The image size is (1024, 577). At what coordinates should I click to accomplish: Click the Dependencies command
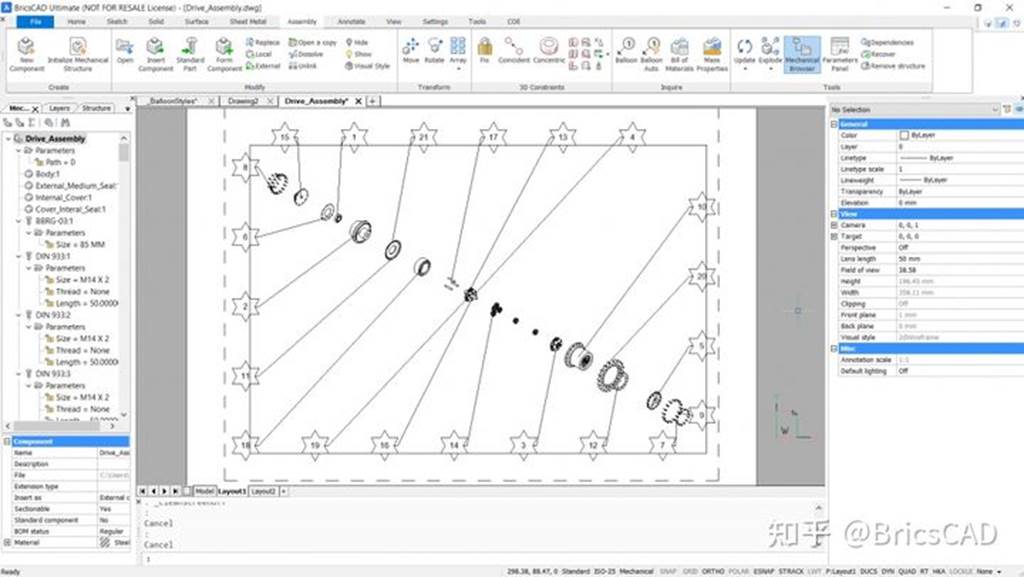coord(888,42)
